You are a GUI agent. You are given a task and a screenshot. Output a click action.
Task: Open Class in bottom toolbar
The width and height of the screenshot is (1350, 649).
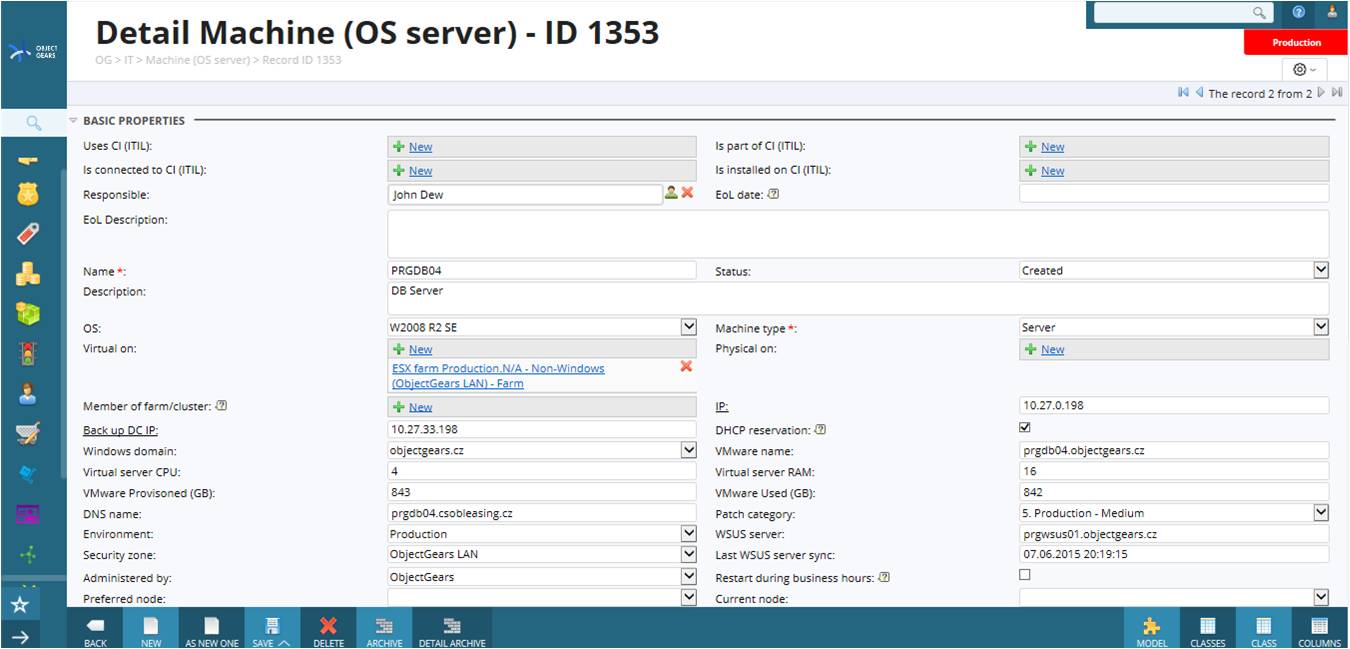pyautogui.click(x=1264, y=631)
